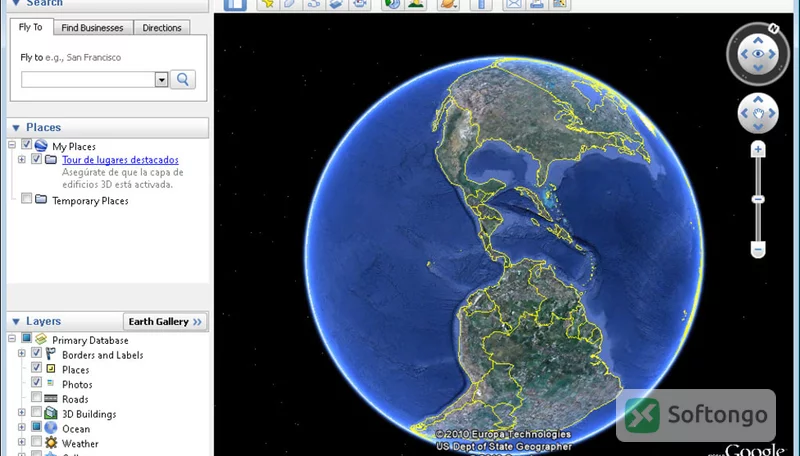Open the Ruler tool
This screenshot has width=800, height=456.
[481, 5]
